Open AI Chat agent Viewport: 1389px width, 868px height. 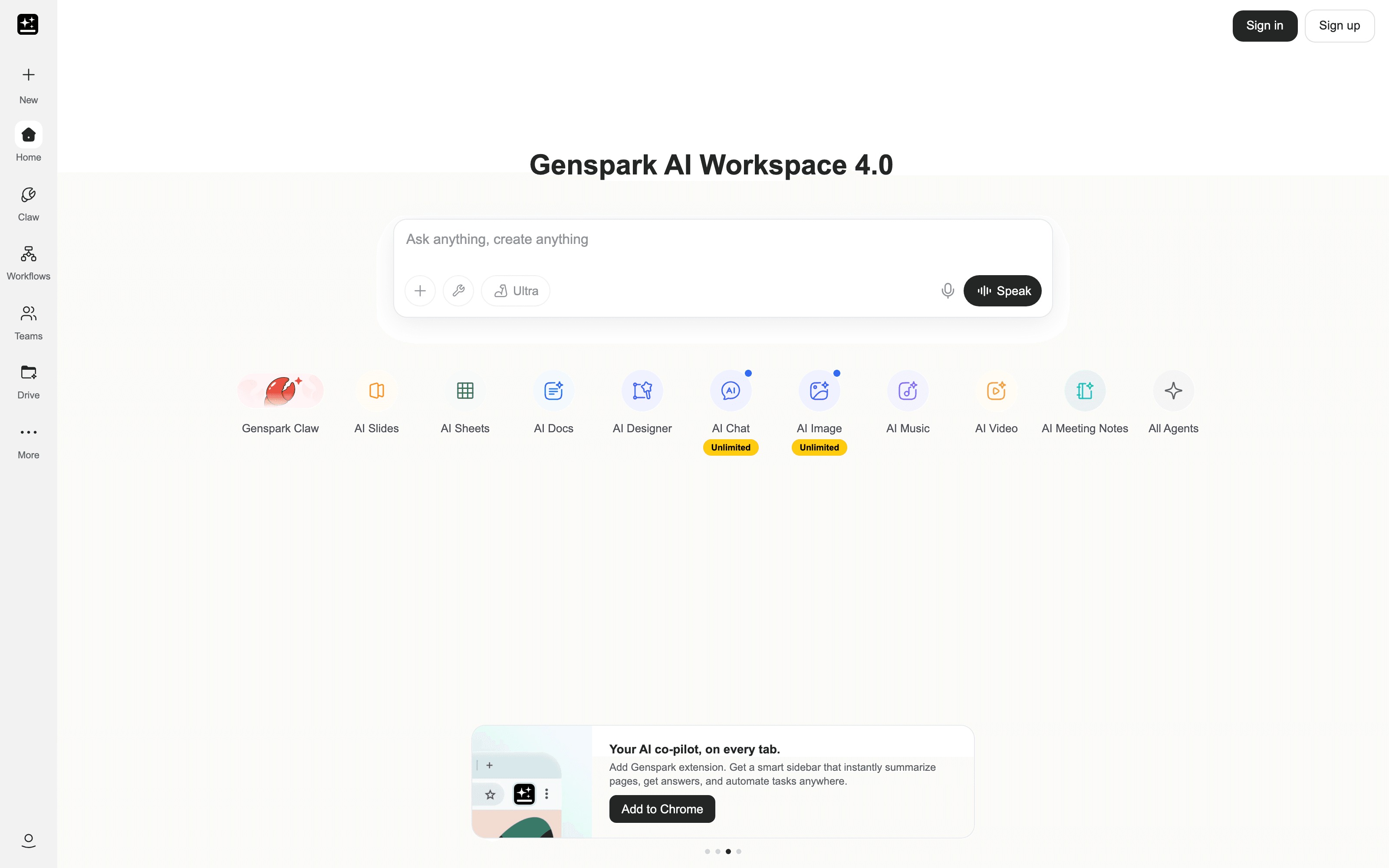(x=731, y=403)
